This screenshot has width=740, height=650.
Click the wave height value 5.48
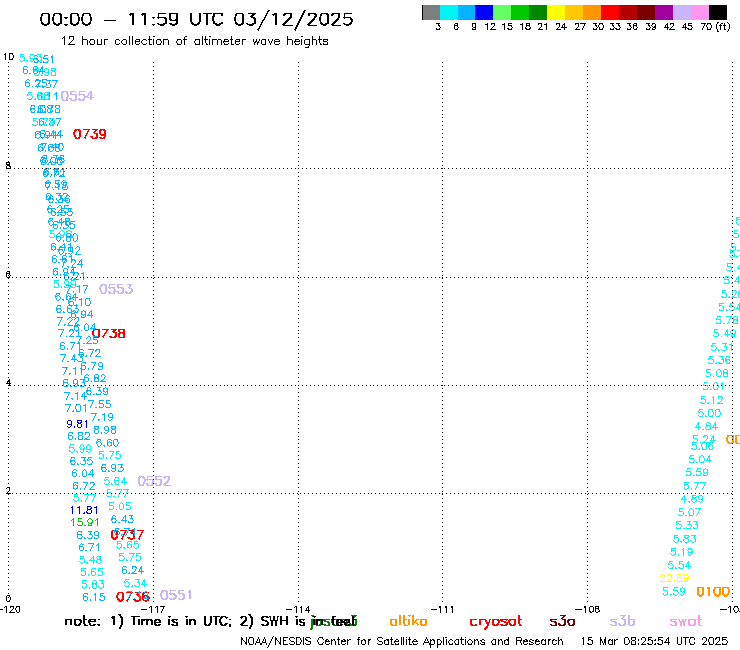[x=91, y=560]
